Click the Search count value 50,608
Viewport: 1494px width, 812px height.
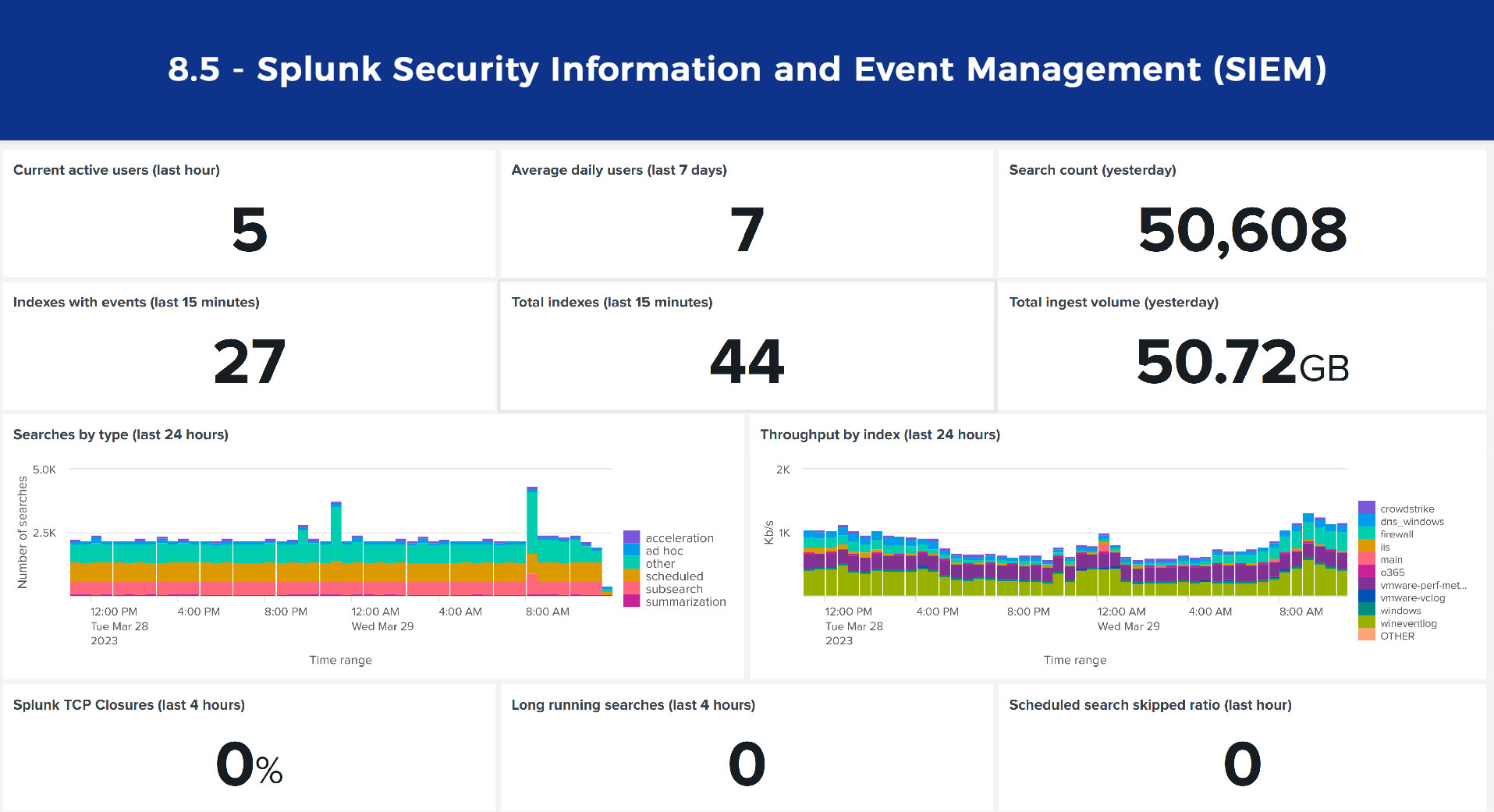pos(1242,230)
